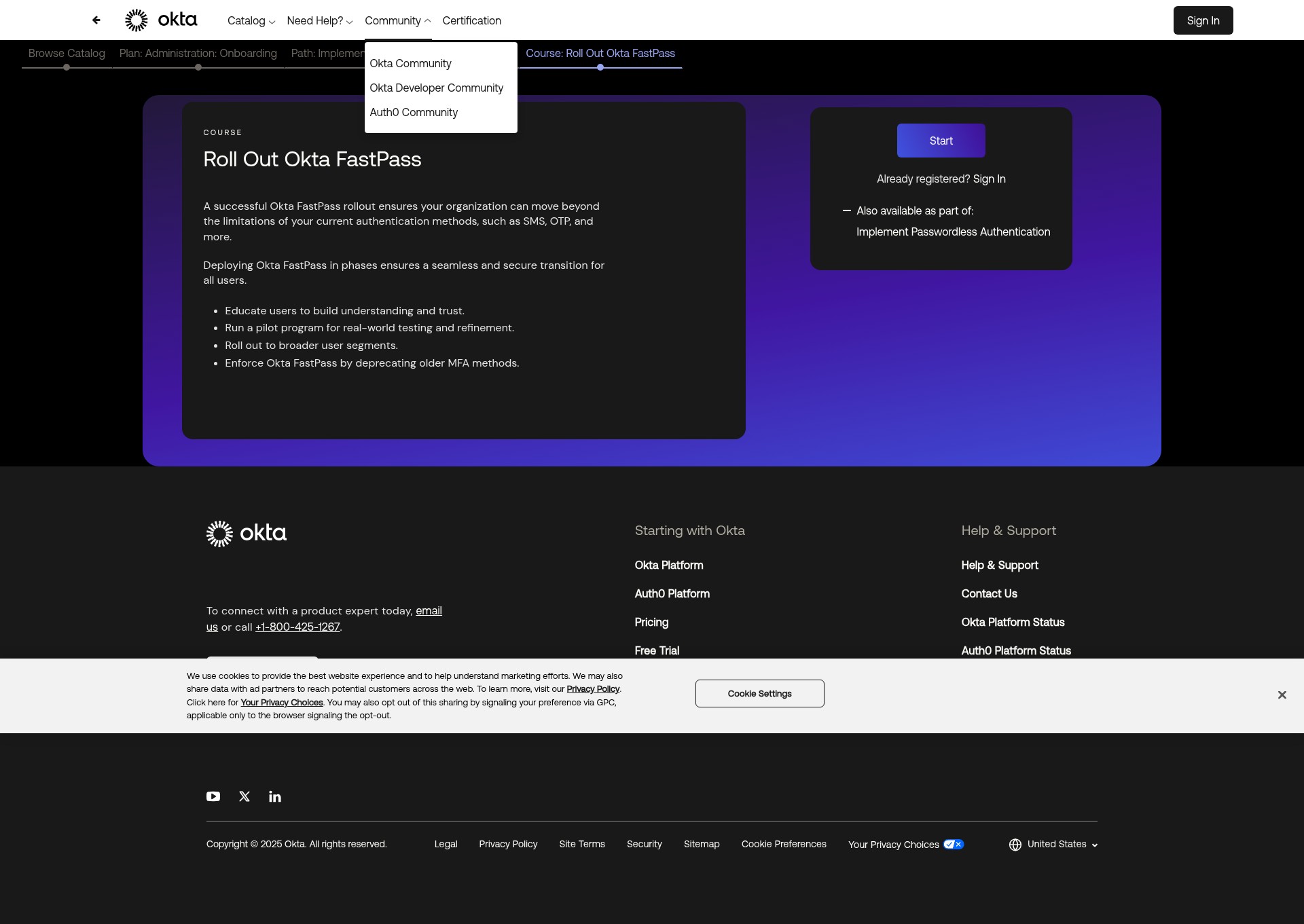Open the United States region selector
1304x924 pixels.
coord(1053,845)
